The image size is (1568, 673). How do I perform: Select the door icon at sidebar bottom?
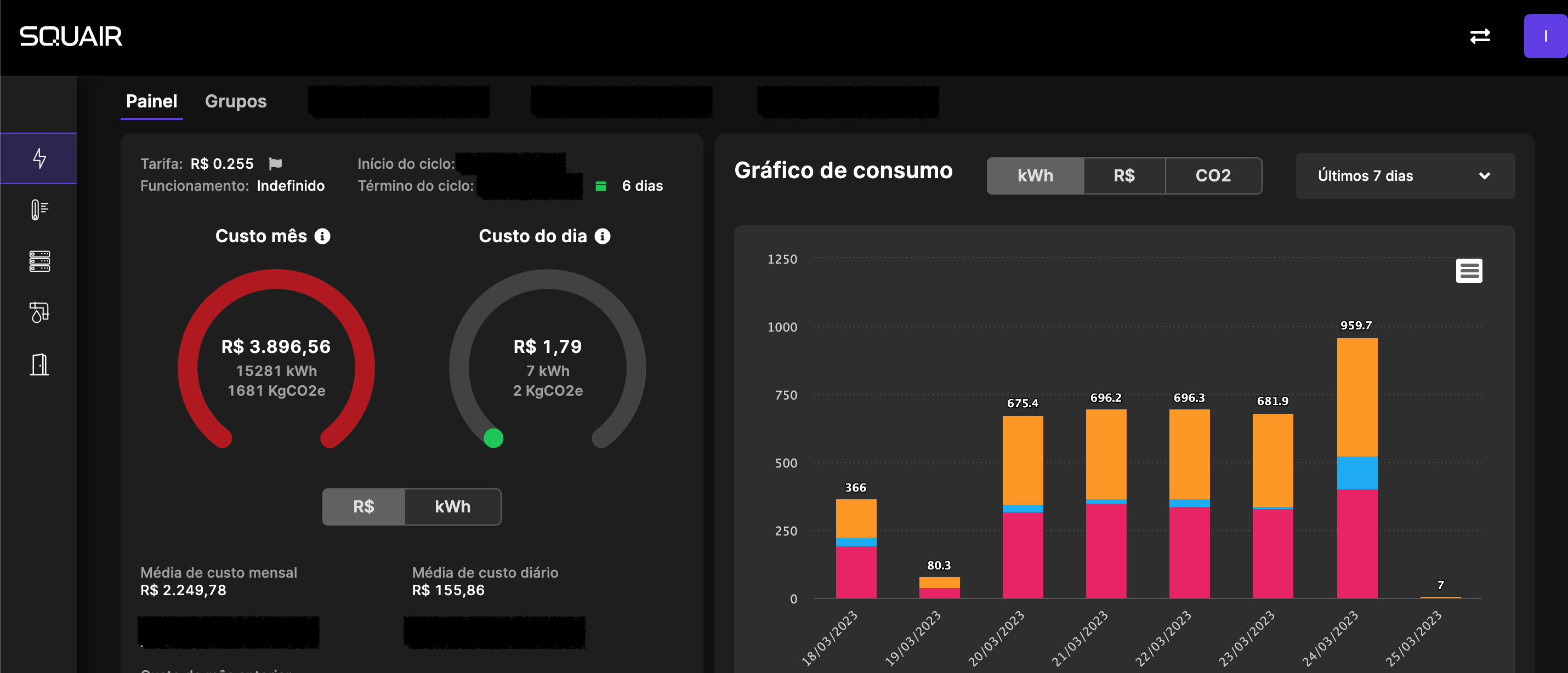pyautogui.click(x=38, y=364)
